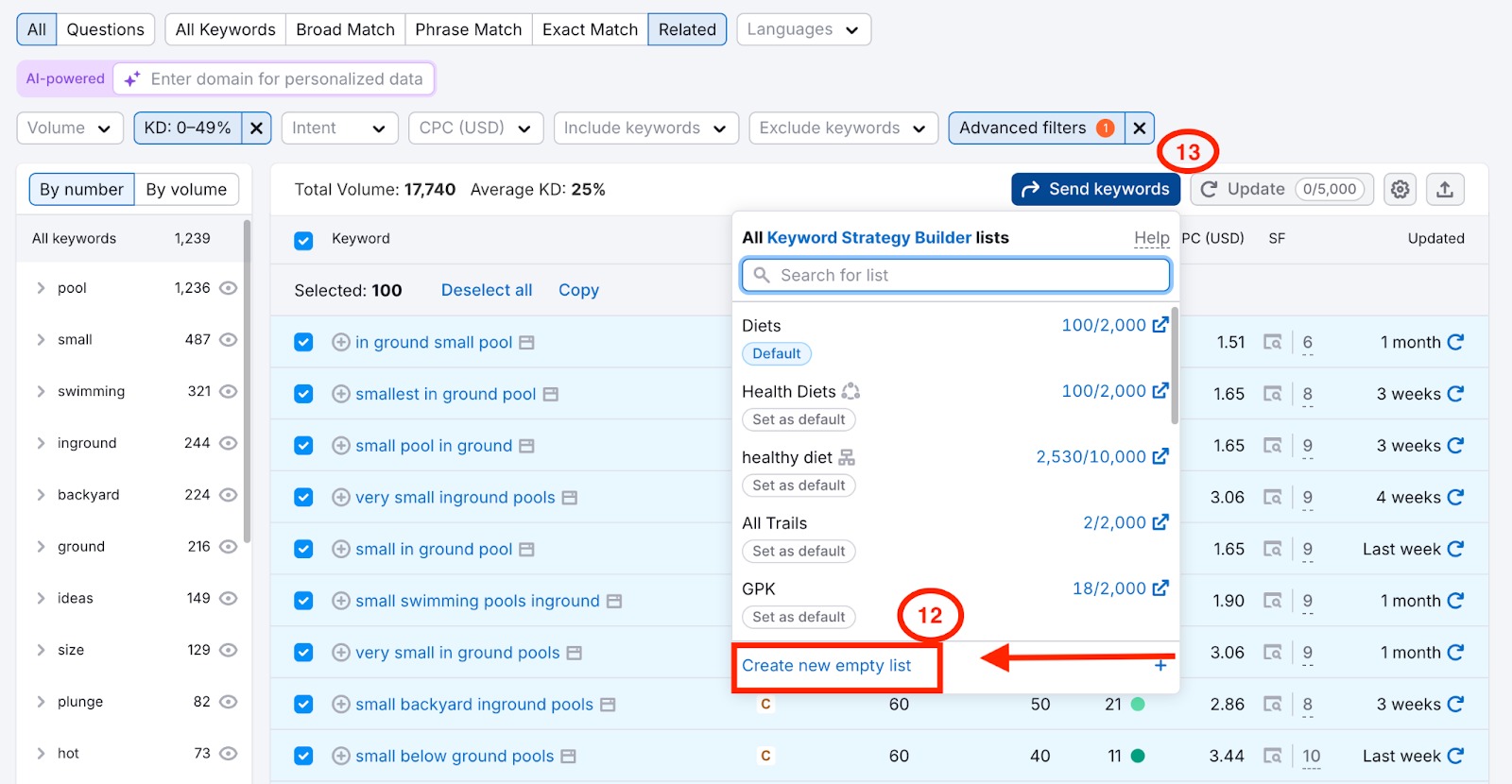Open the Languages dropdown
Viewport: 1512px width, 784px height.
click(803, 29)
